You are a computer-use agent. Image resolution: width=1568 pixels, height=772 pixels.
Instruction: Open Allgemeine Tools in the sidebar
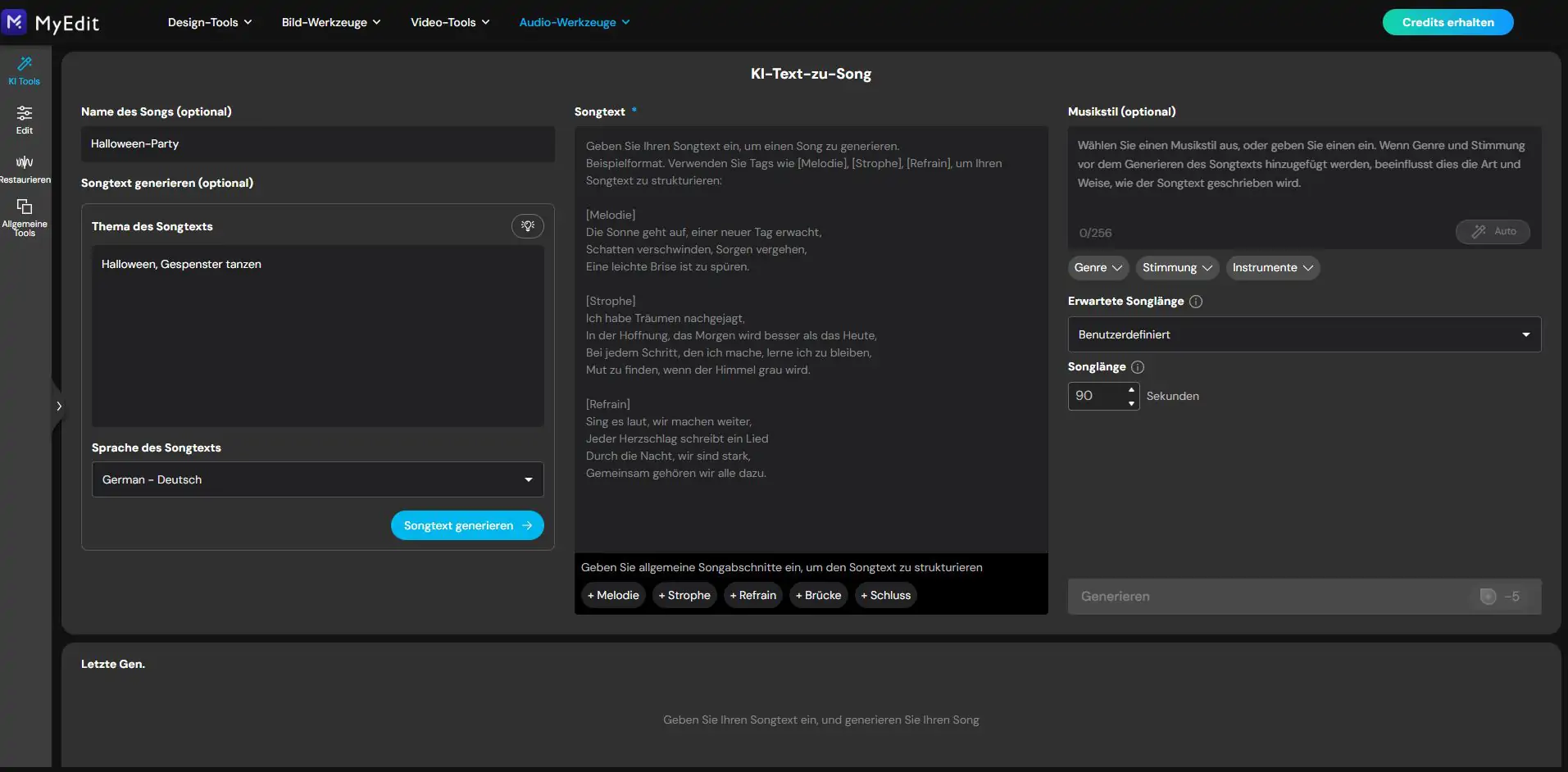coord(25,217)
